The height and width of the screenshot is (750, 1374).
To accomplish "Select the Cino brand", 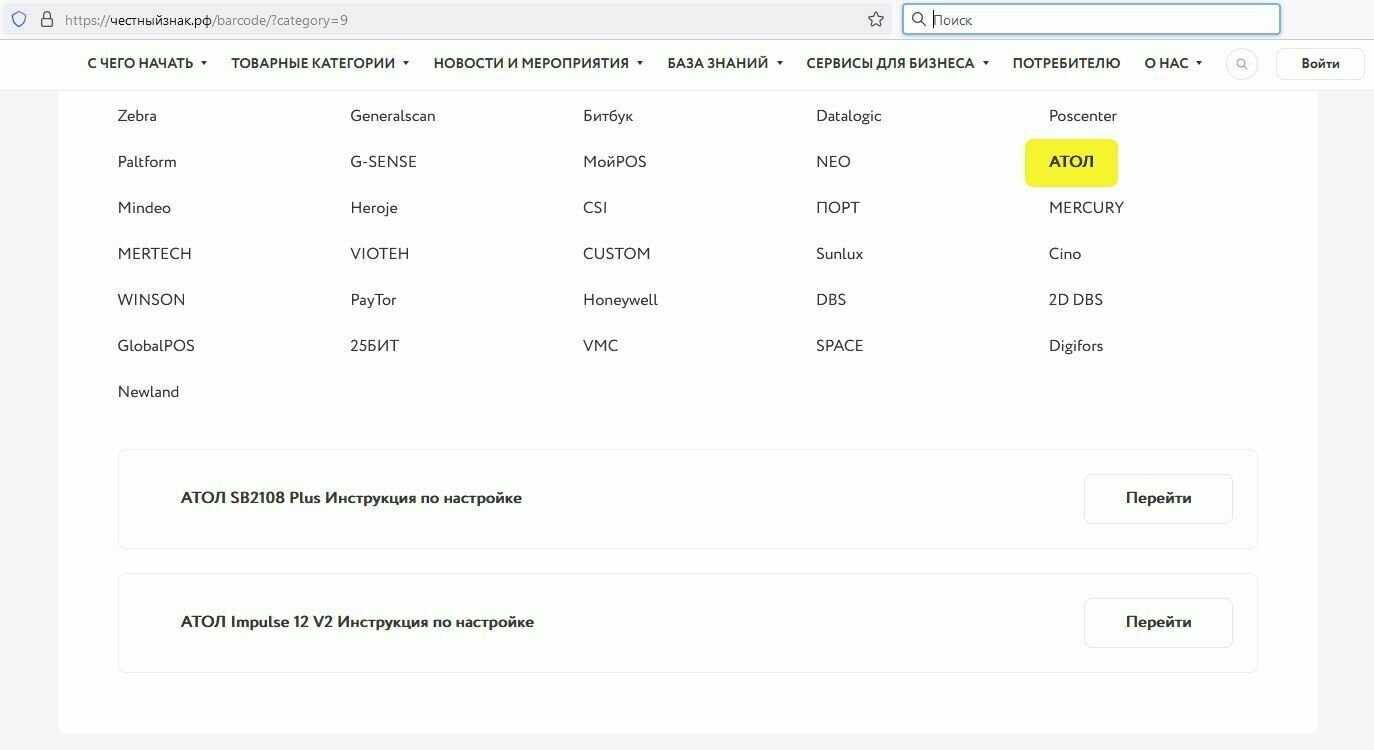I will pos(1065,254).
